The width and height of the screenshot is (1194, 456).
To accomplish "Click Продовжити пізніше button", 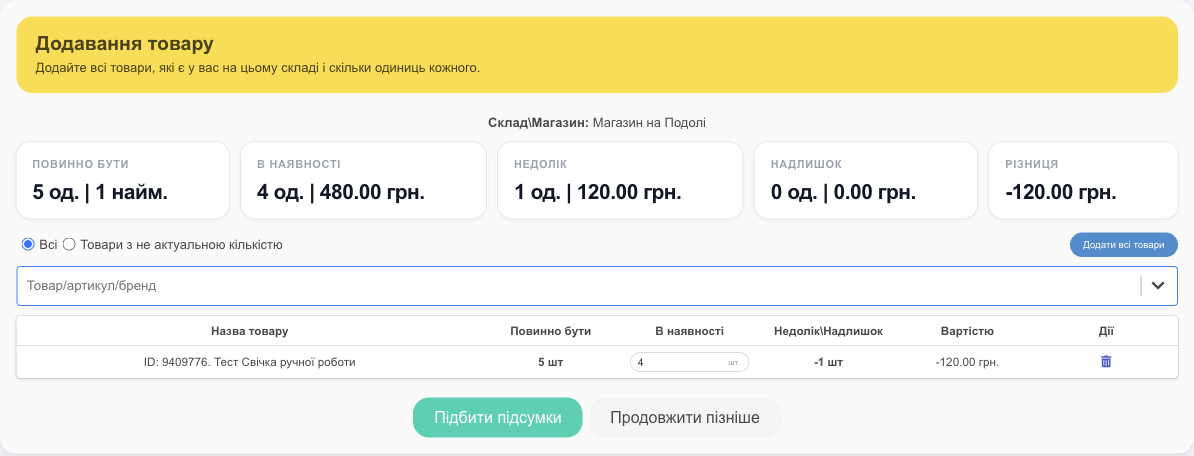I will pyautogui.click(x=685, y=417).
